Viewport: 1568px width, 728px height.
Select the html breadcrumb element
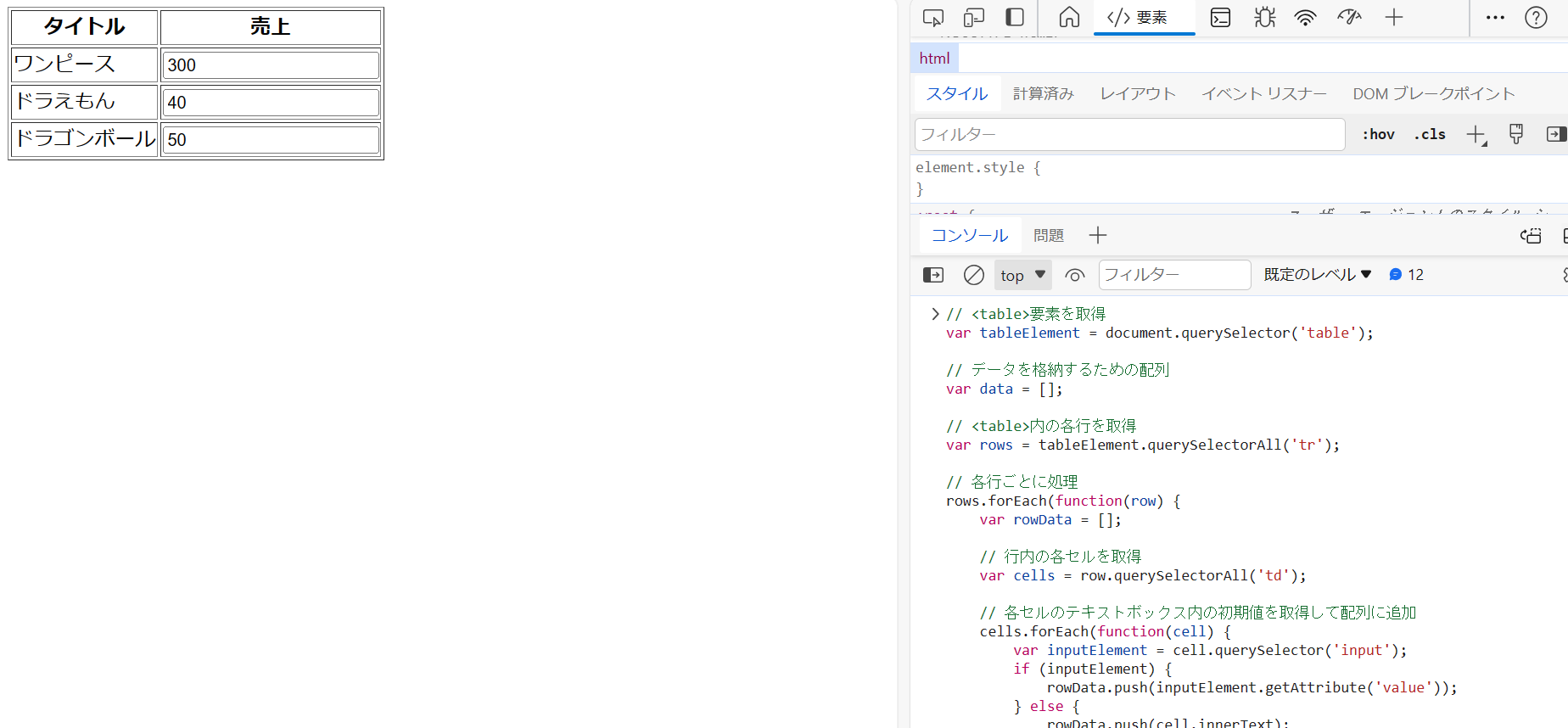pos(934,59)
